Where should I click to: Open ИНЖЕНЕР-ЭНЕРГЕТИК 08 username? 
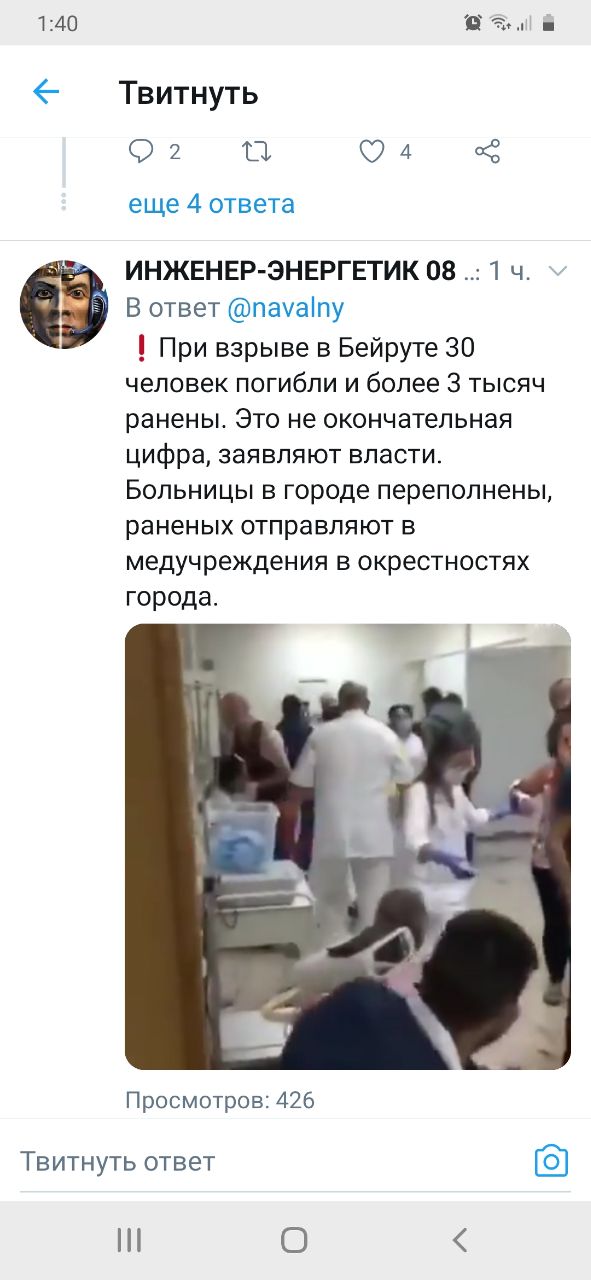click(290, 270)
